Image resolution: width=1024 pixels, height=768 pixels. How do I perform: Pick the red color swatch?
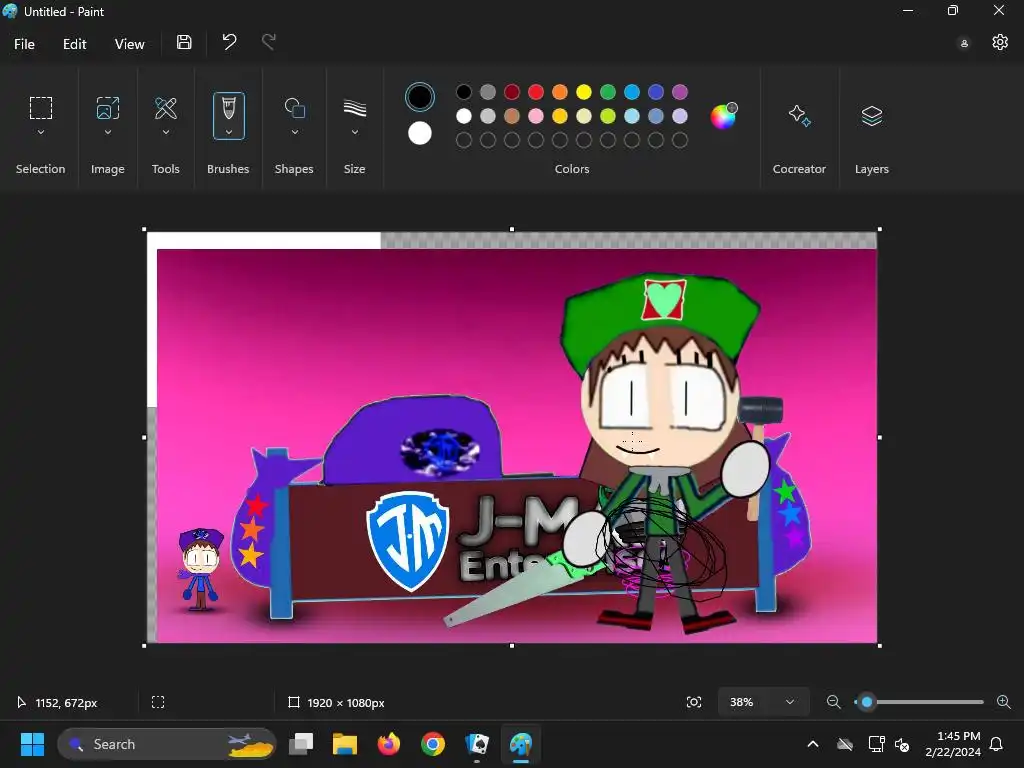(x=536, y=92)
